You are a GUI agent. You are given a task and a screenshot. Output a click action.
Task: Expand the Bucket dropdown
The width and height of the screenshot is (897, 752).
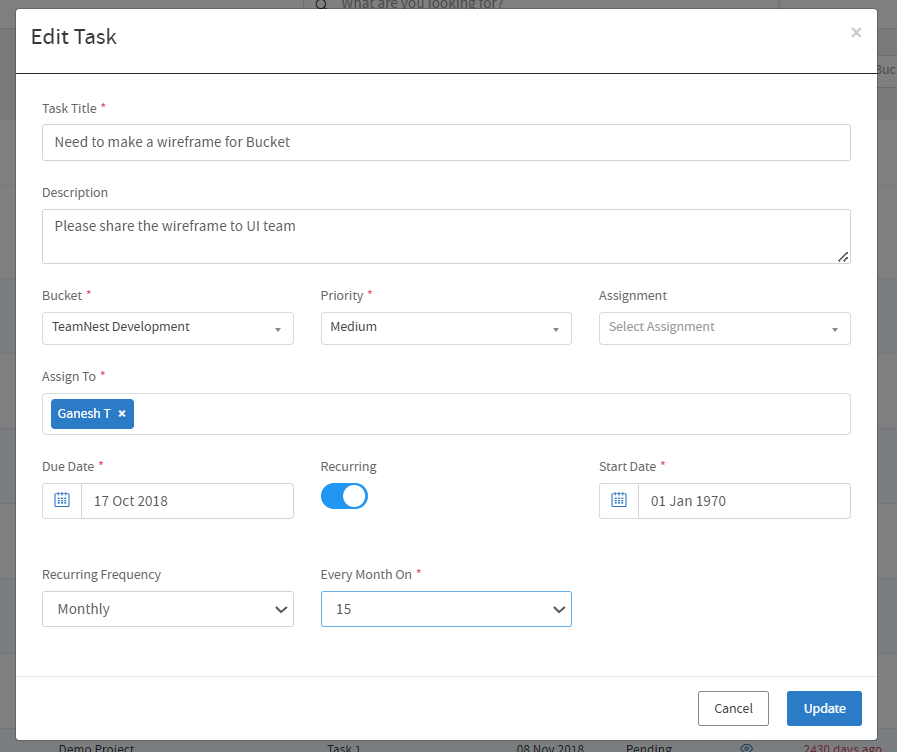click(x=168, y=328)
